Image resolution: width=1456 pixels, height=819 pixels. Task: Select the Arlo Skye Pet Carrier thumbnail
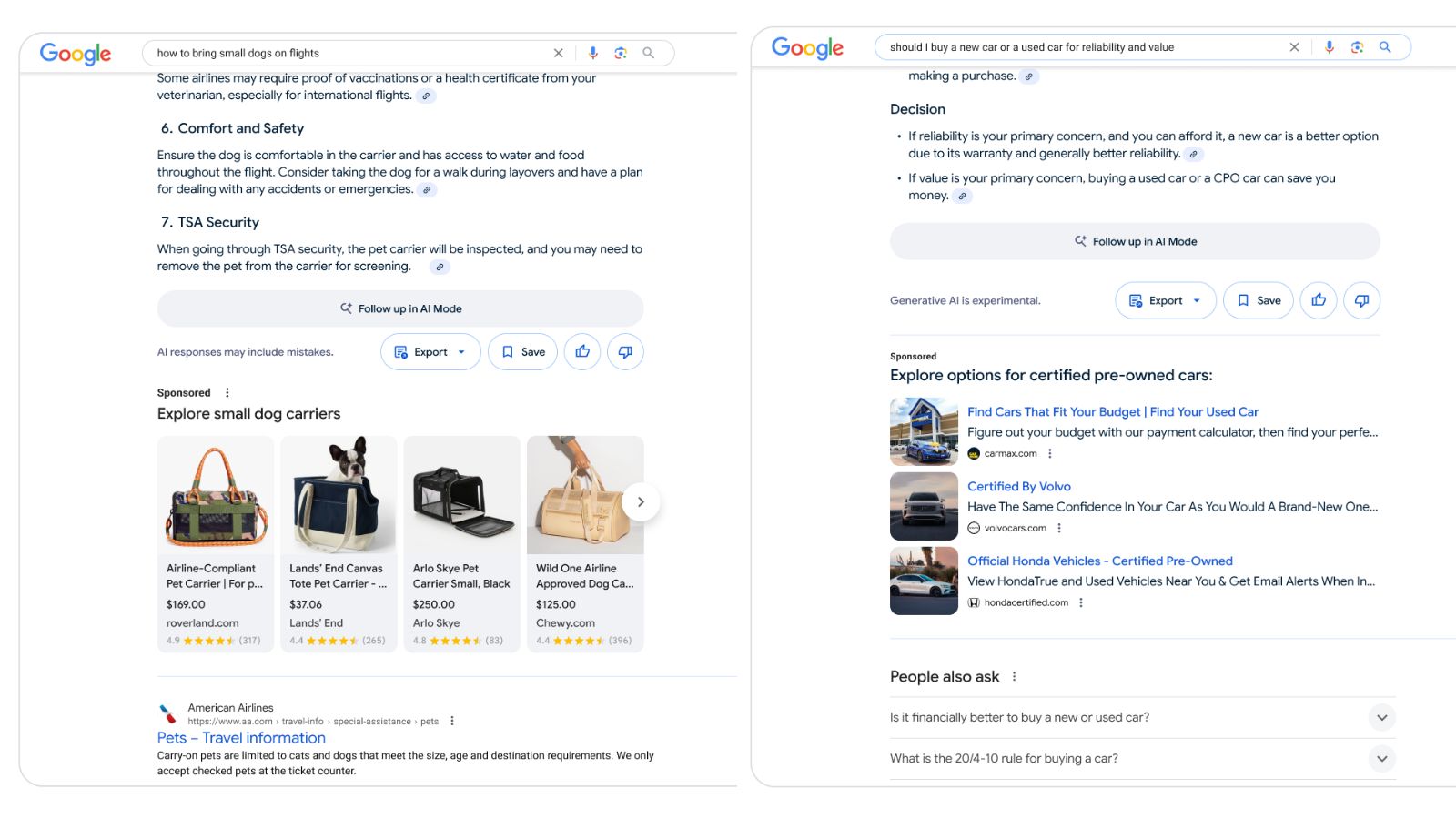461,496
